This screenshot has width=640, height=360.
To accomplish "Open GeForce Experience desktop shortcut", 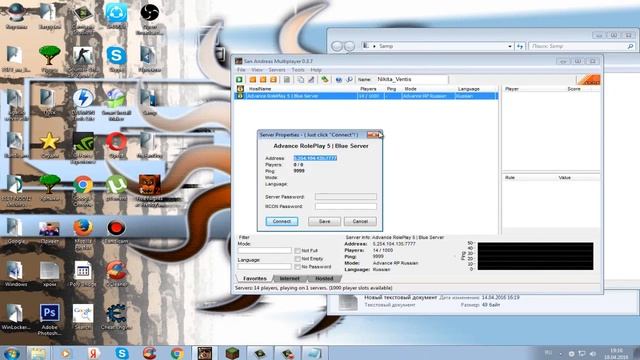I will tap(83, 148).
